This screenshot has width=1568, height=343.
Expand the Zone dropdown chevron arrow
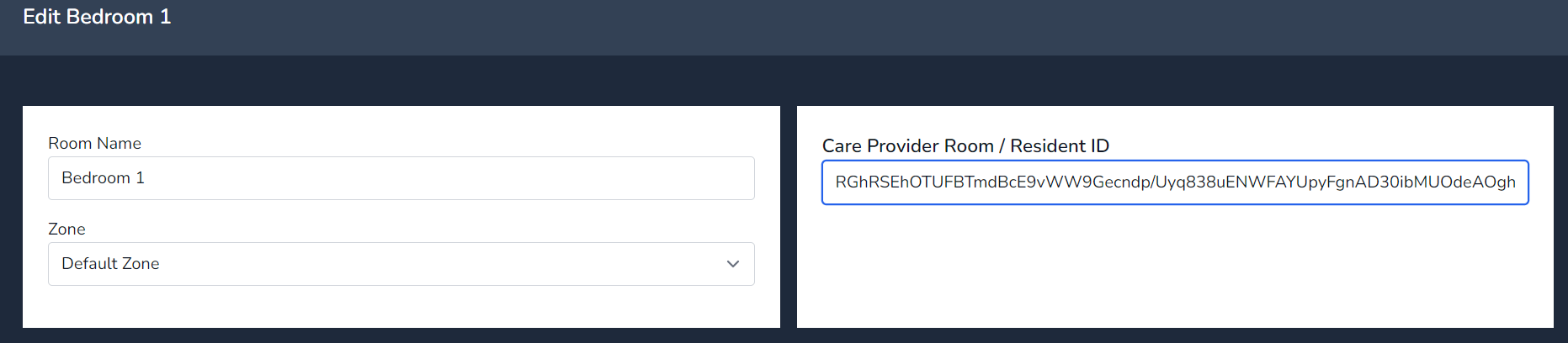[x=732, y=264]
